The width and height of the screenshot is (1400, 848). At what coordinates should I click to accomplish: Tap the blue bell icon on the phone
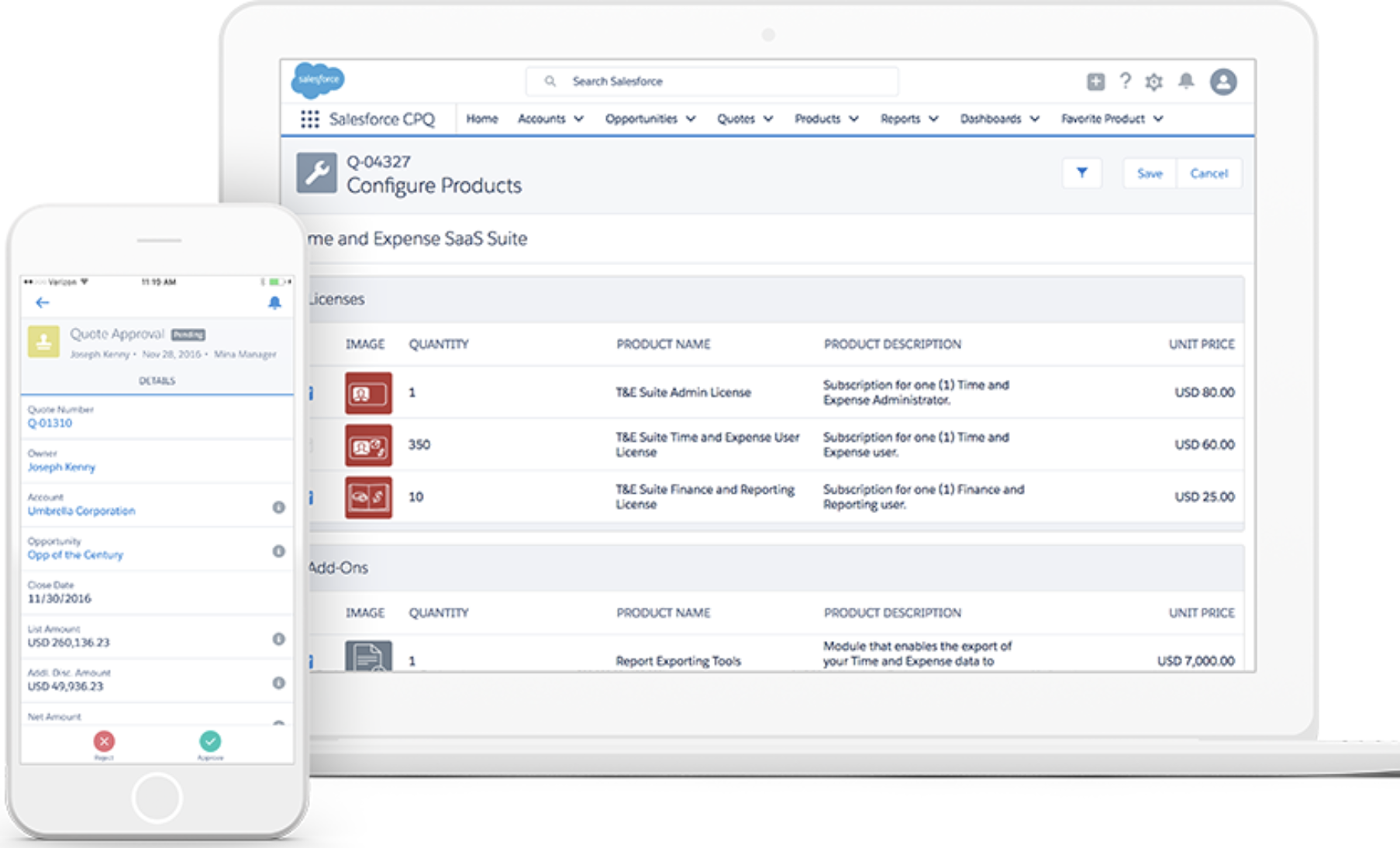(x=274, y=302)
